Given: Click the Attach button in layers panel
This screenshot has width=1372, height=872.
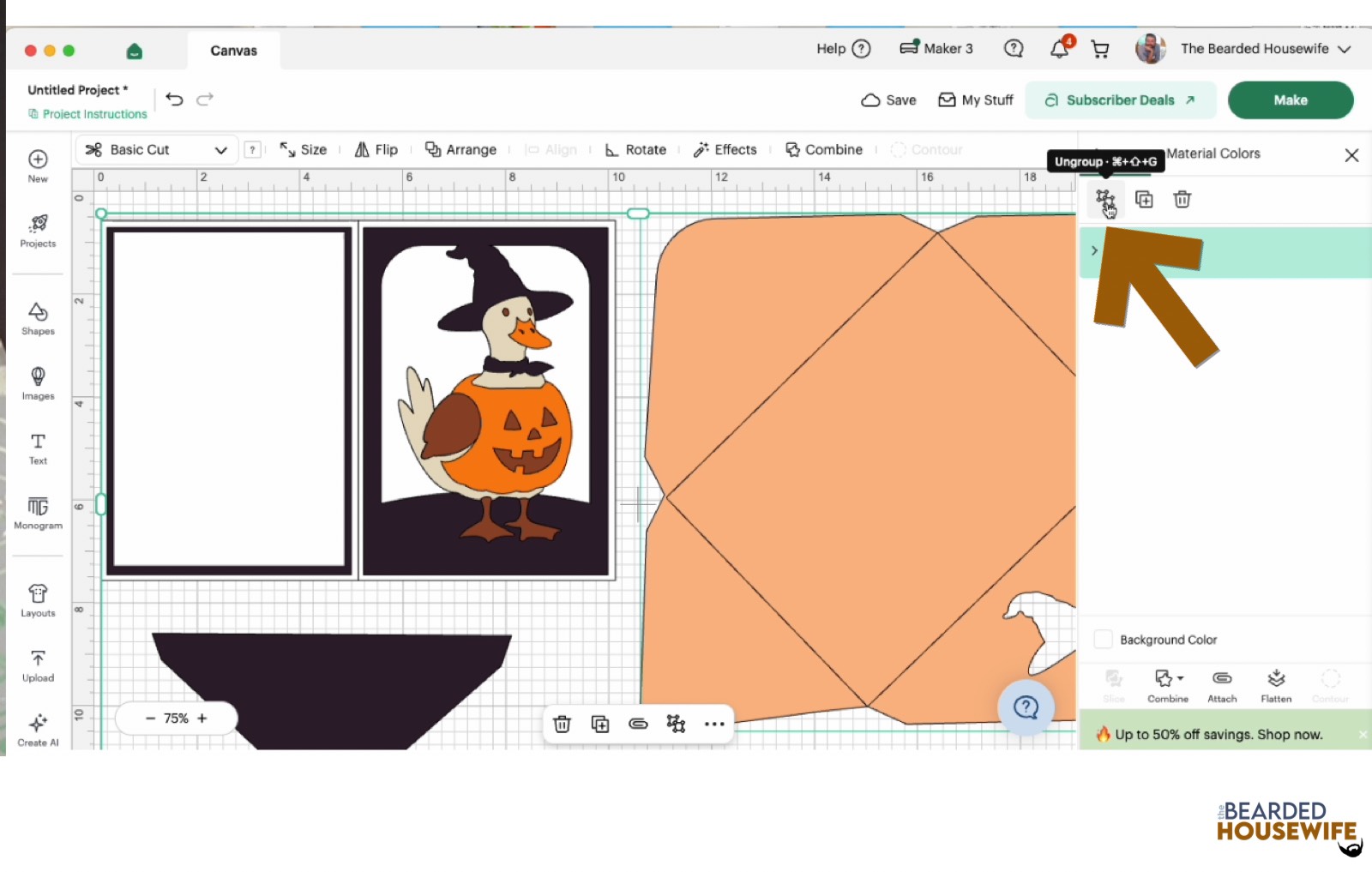Looking at the screenshot, I should [1222, 686].
